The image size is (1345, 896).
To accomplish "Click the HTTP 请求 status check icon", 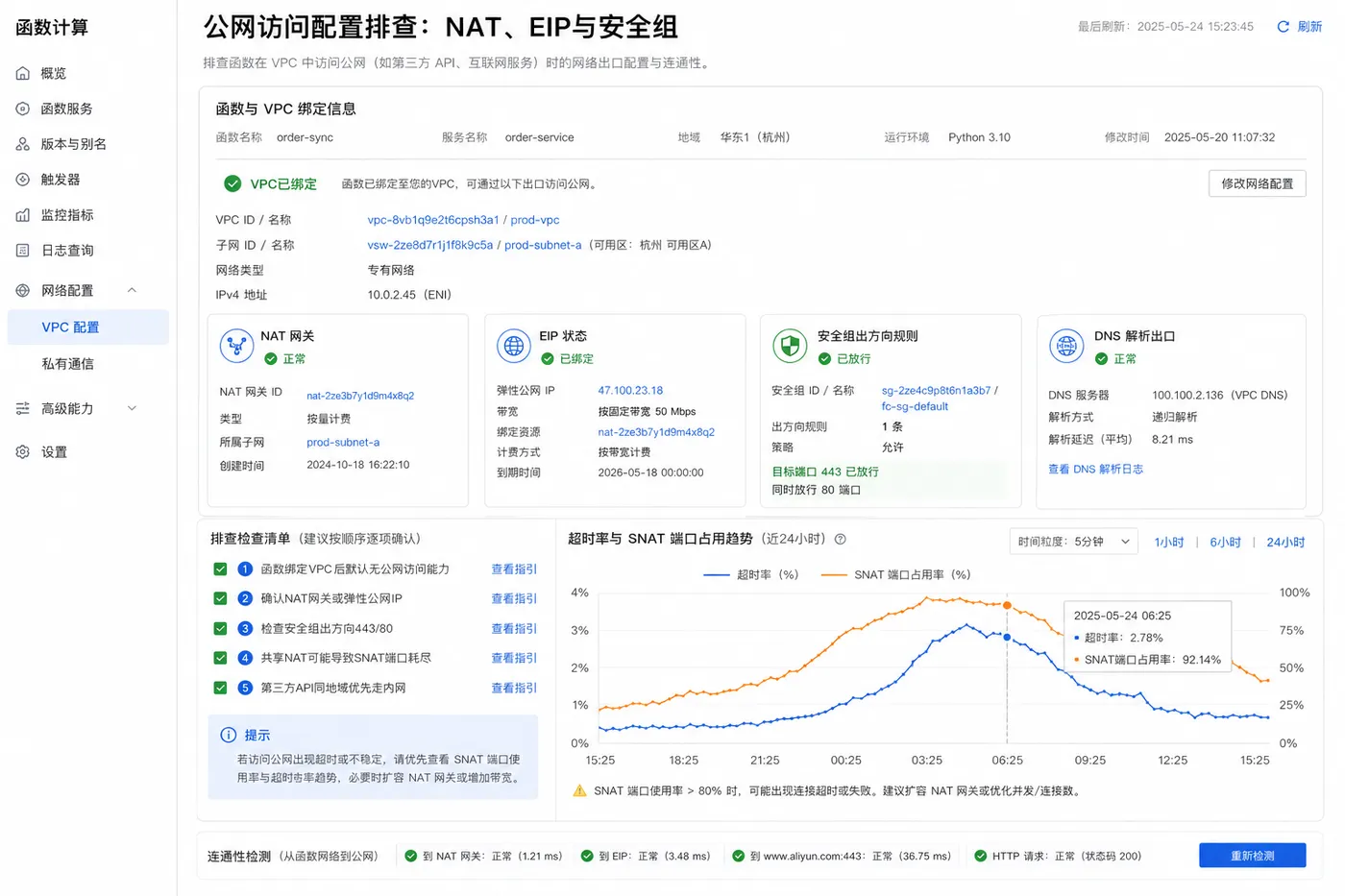I will click(x=980, y=856).
